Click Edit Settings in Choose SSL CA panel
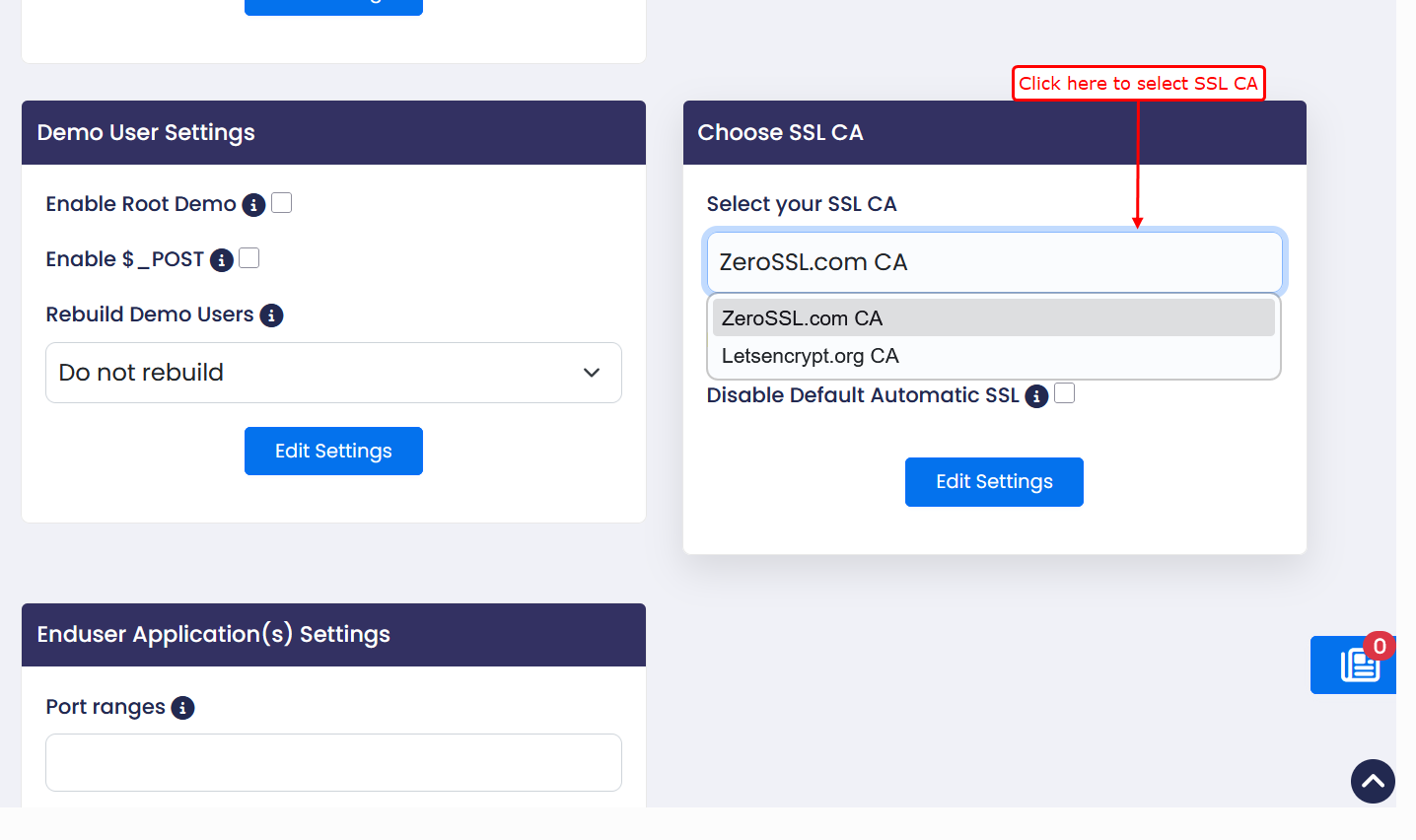Screen dimensions: 1416x840 [x=994, y=482]
